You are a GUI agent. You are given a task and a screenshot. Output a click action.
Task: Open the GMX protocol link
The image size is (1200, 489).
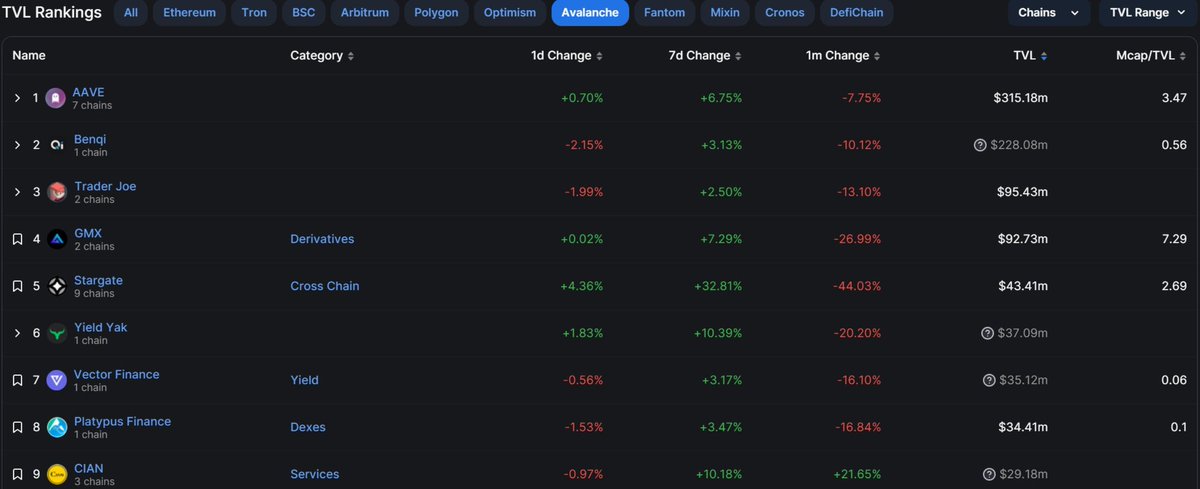tap(88, 233)
